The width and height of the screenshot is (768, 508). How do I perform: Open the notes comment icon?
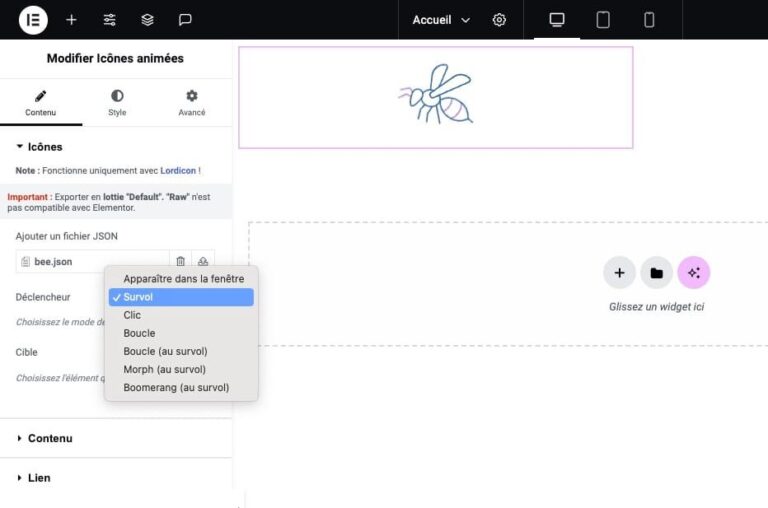pyautogui.click(x=185, y=20)
